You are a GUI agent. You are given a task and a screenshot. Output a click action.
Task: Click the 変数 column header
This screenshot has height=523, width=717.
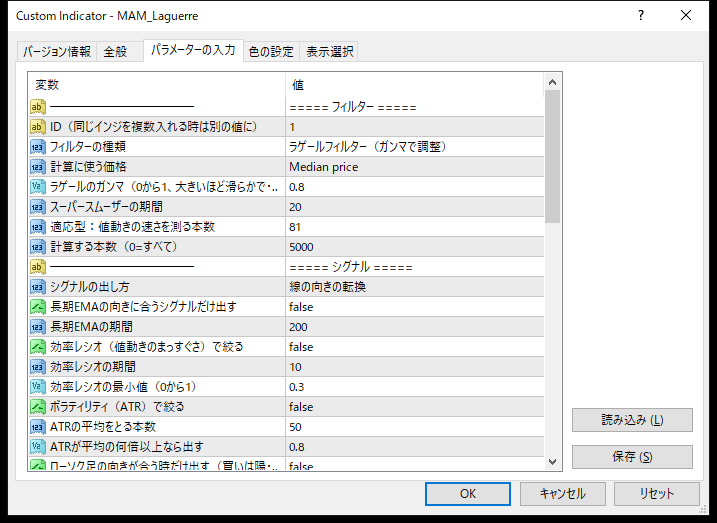(157, 85)
